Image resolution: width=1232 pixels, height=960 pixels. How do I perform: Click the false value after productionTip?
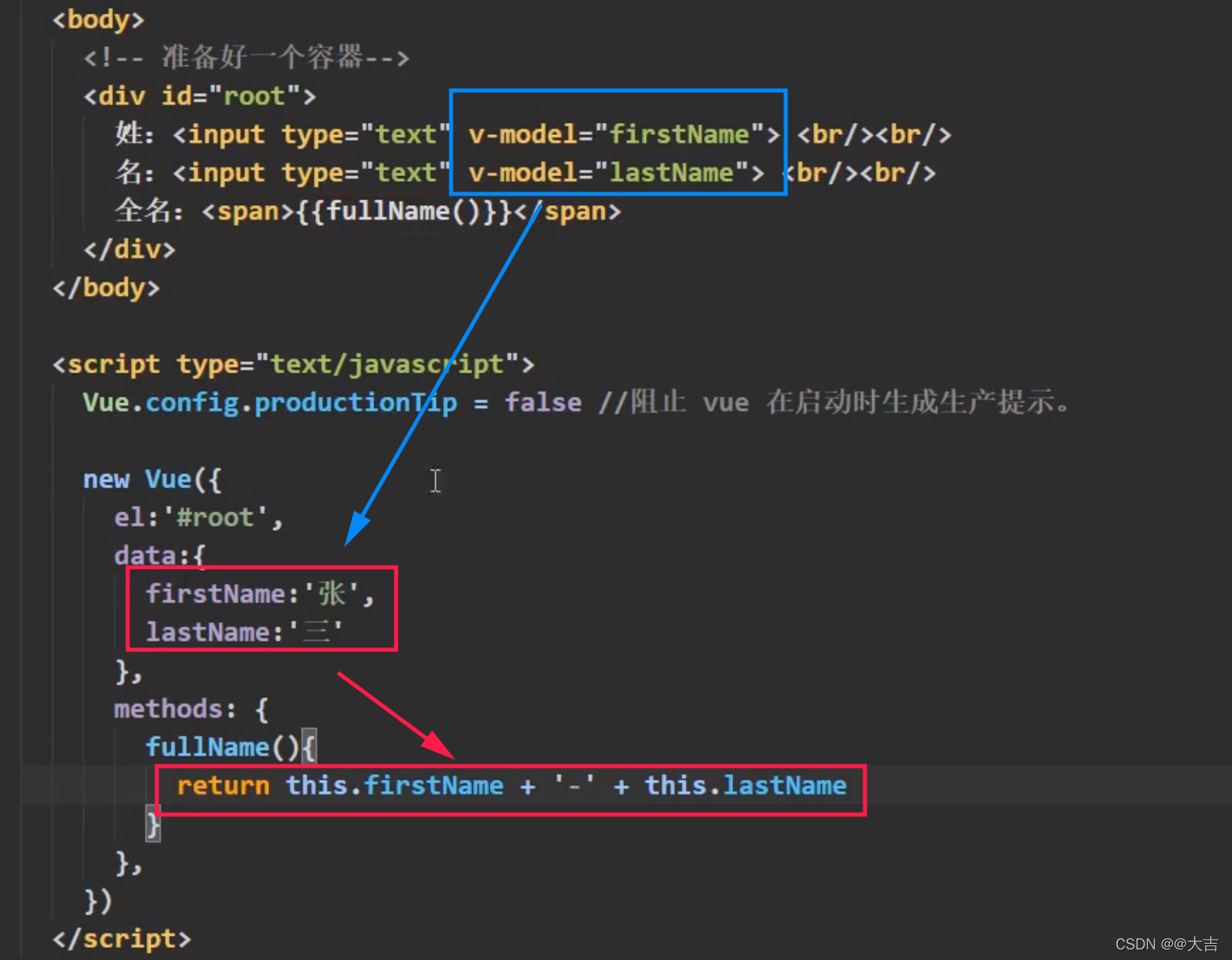point(542,402)
